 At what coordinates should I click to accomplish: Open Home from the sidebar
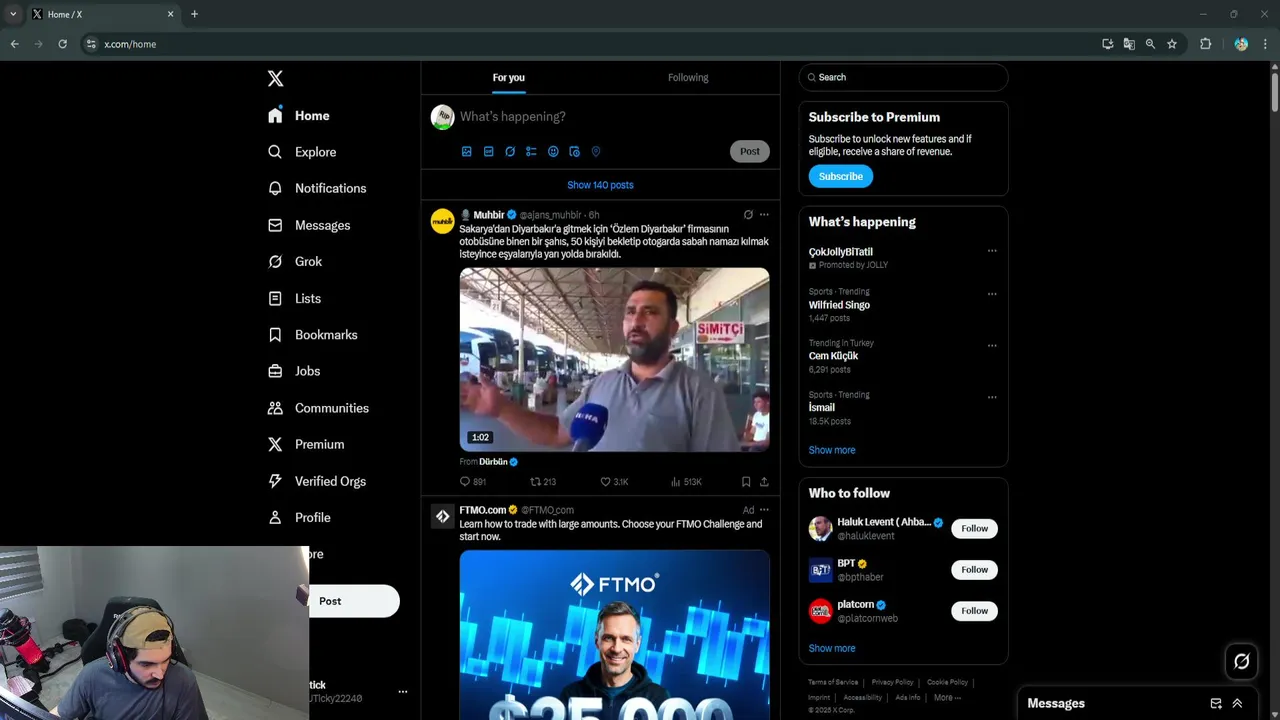(299, 116)
